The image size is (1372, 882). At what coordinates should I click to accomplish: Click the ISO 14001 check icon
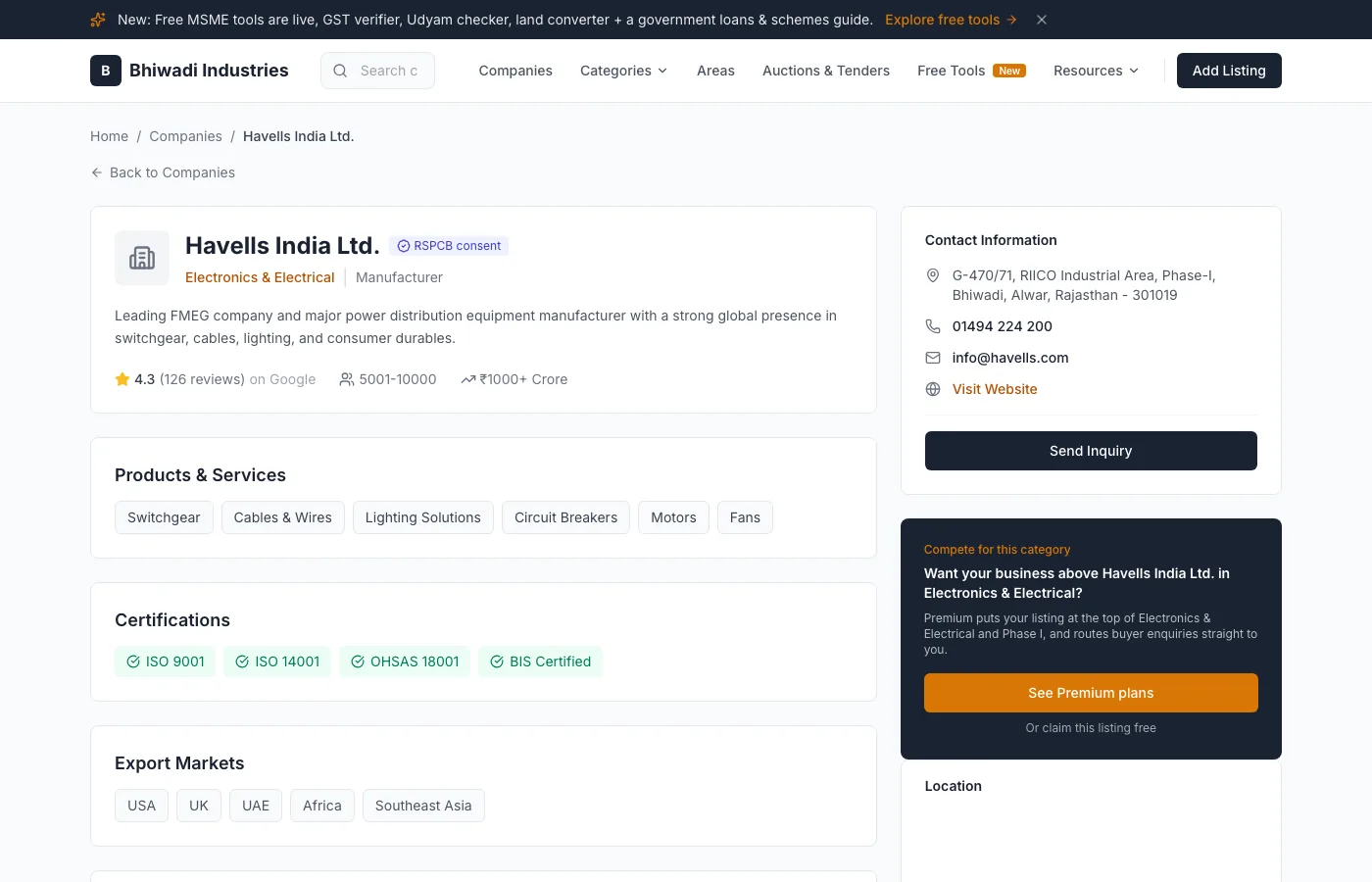click(242, 661)
